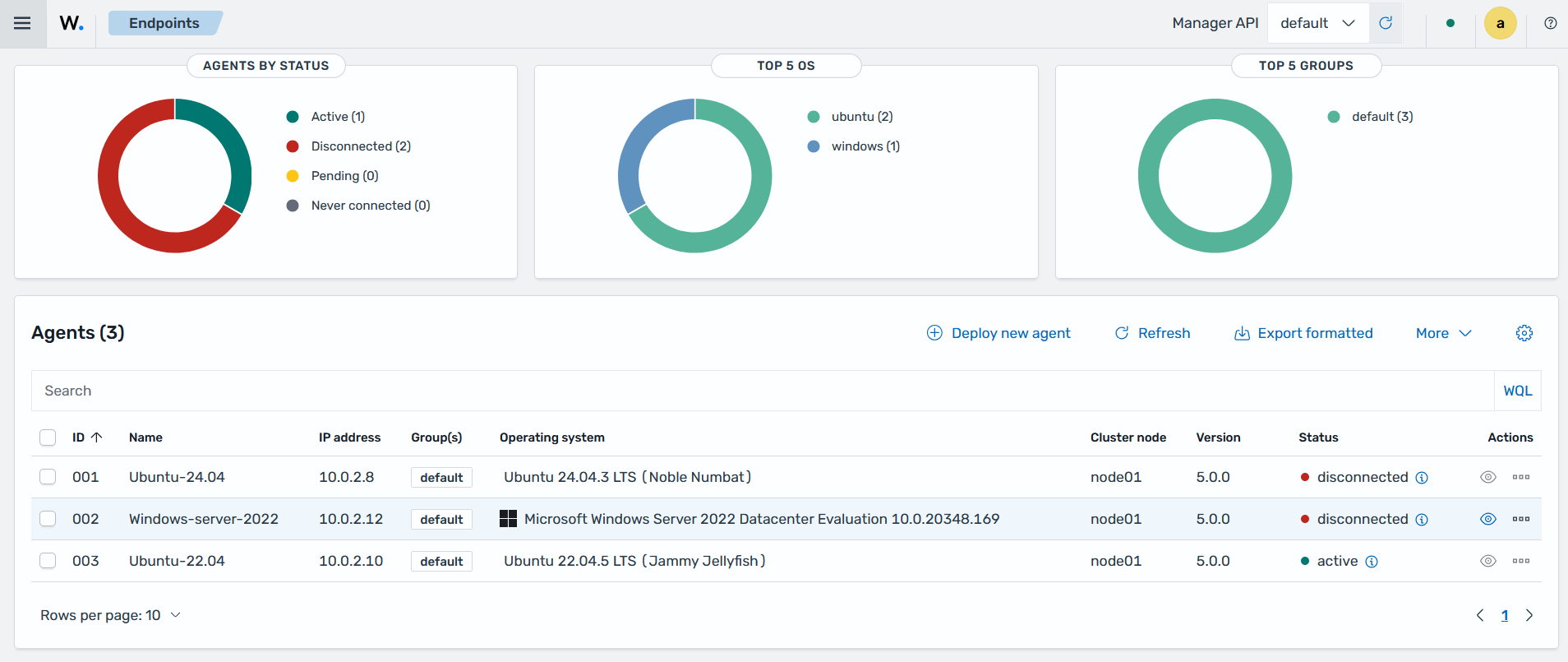1568x662 pixels.
Task: Toggle windows legend in Top 5 OS
Action: (854, 146)
